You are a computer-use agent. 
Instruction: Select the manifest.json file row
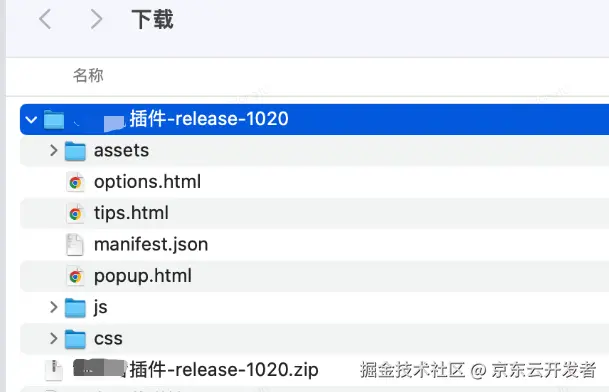click(314, 245)
